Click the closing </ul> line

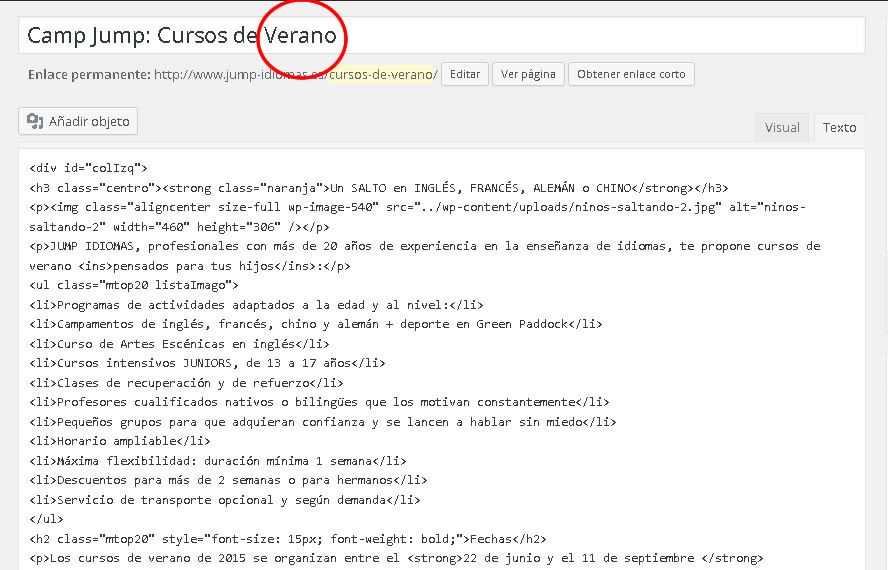click(46, 519)
